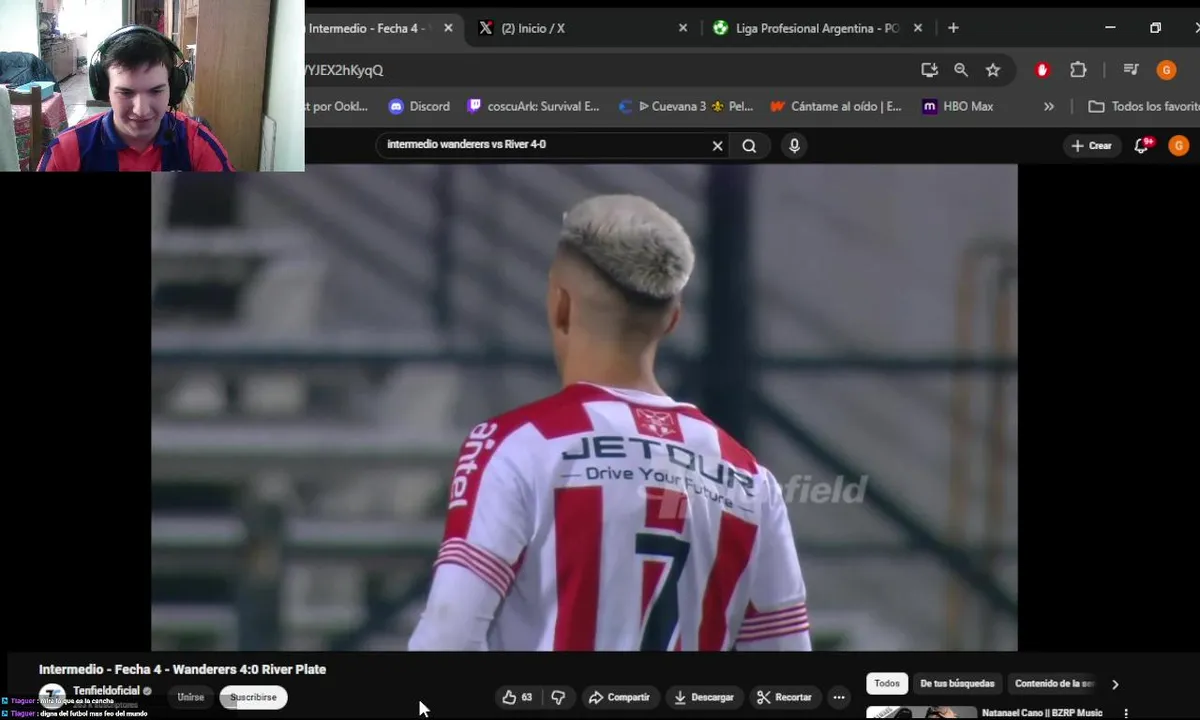1200x720 pixels.
Task: Click the video player area
Action: point(584,407)
